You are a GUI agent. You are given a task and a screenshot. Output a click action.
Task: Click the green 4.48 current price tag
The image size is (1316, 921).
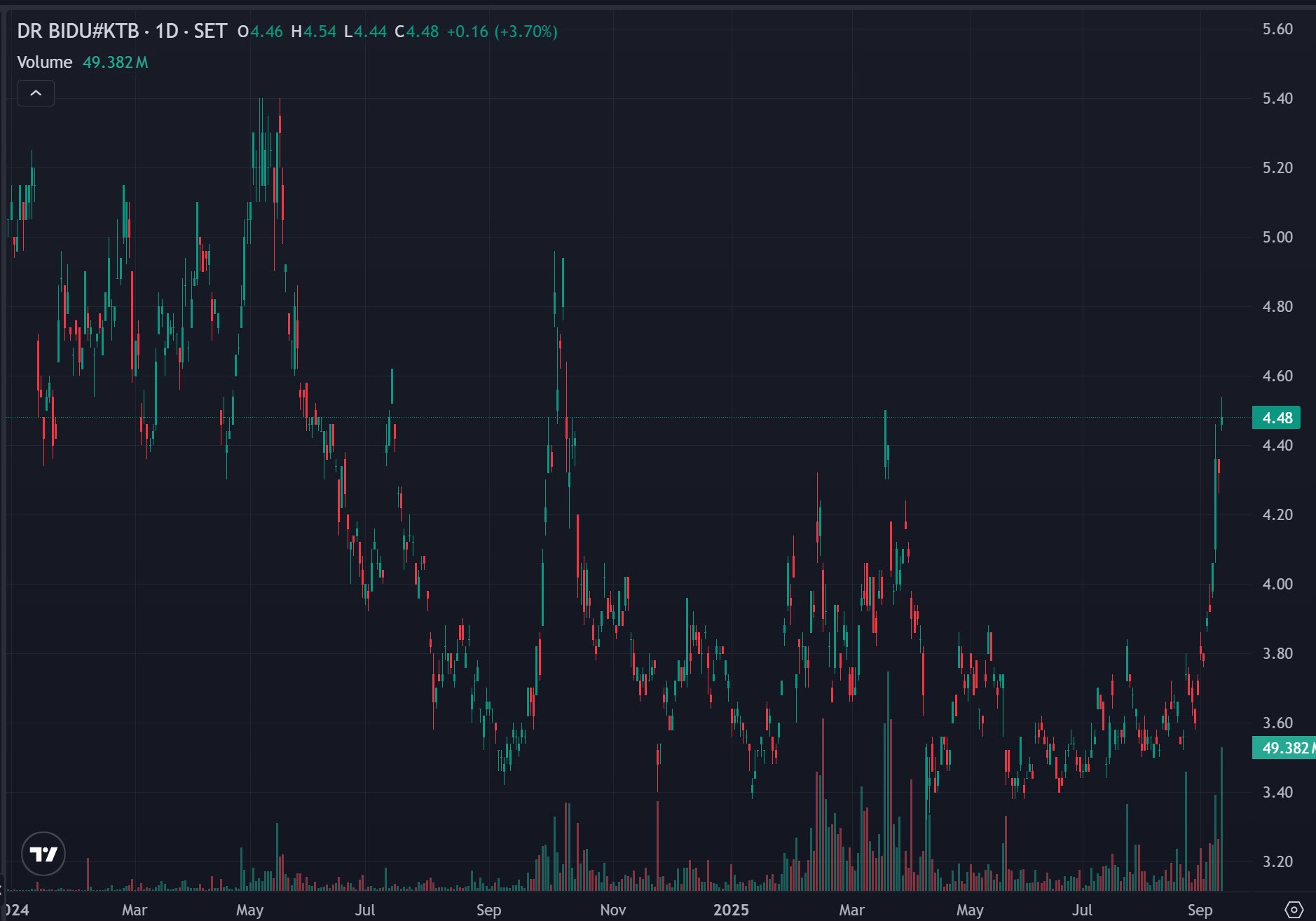pos(1277,418)
